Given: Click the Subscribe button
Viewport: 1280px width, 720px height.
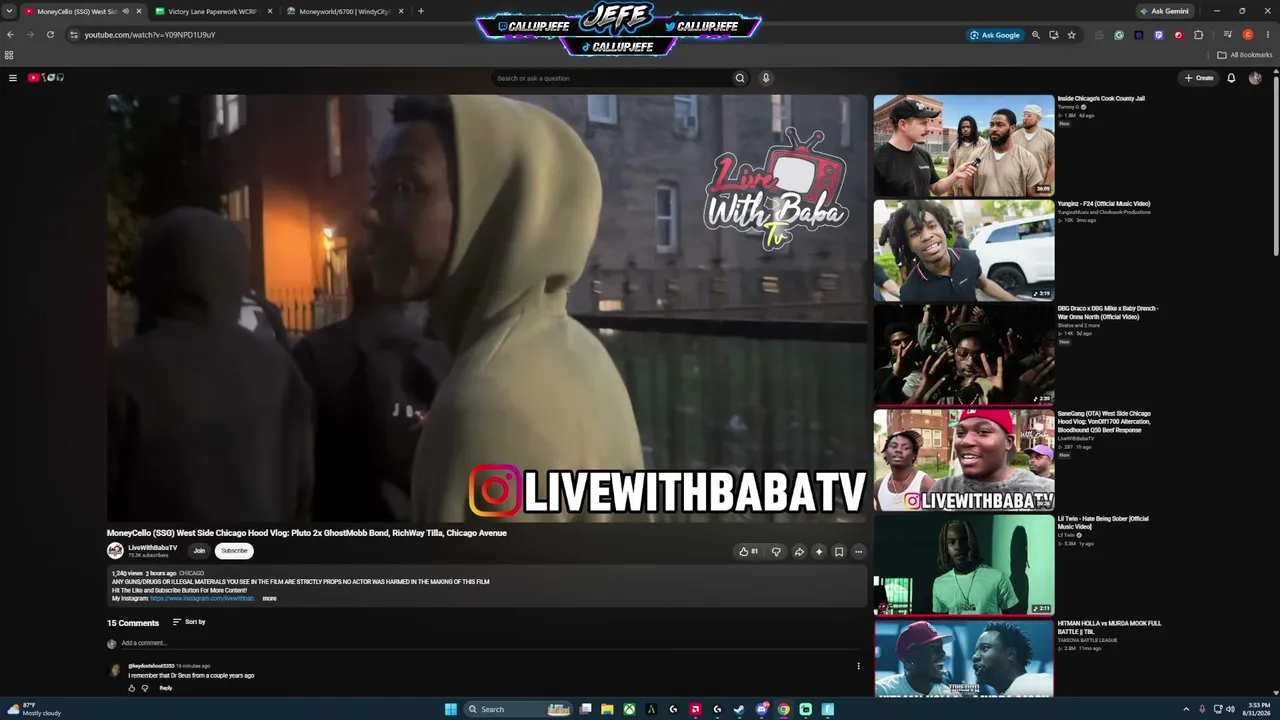Looking at the screenshot, I should (234, 551).
